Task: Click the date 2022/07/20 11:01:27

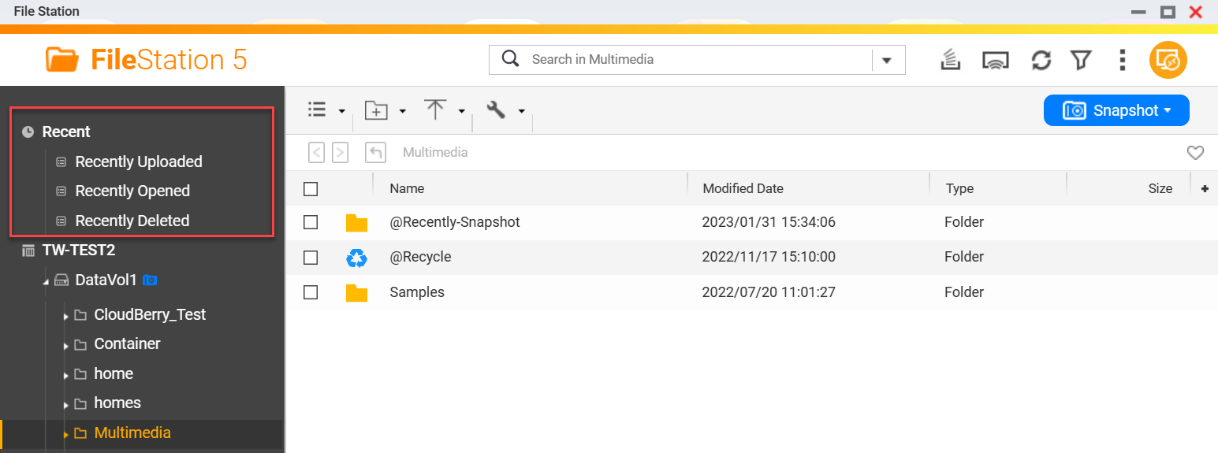Action: click(769, 292)
